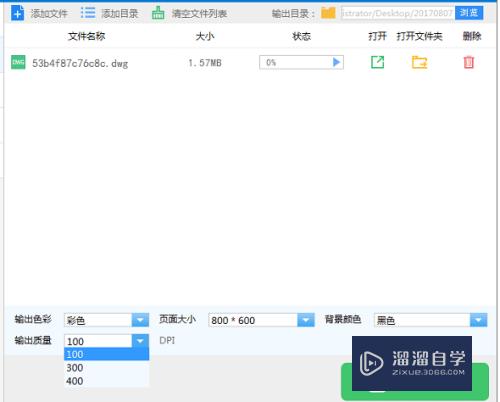
Task: Expand the 背景颜色 background color dropdown arrow
Action: point(479,320)
